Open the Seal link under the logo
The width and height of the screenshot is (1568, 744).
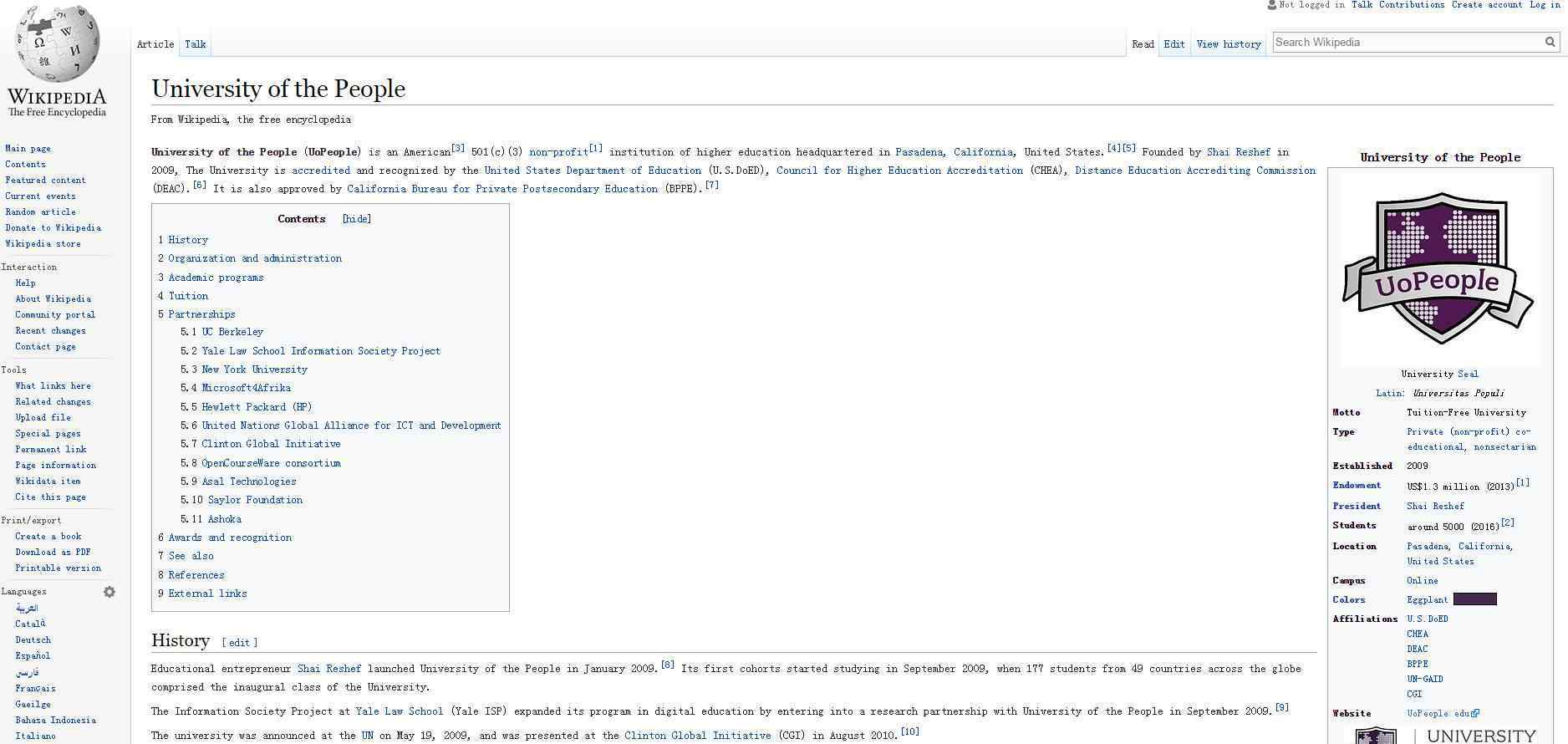(1469, 375)
